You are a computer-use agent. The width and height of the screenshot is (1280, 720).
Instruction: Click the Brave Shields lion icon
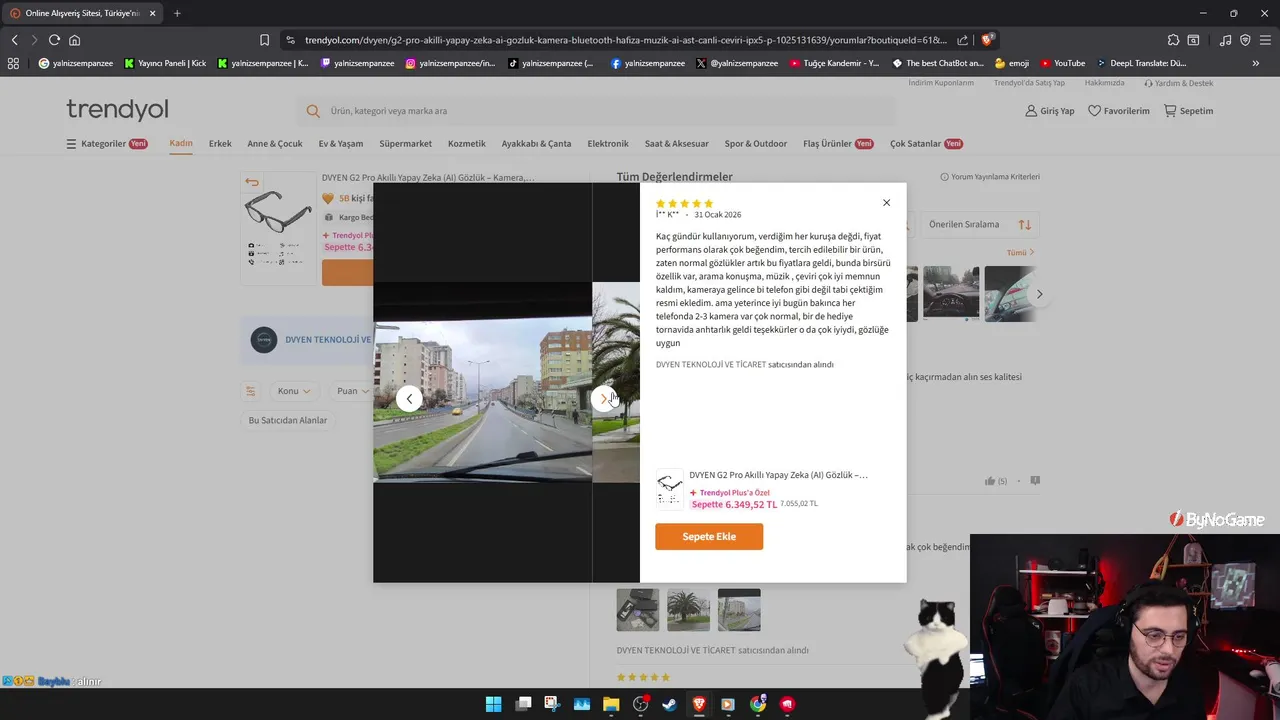[x=987, y=40]
